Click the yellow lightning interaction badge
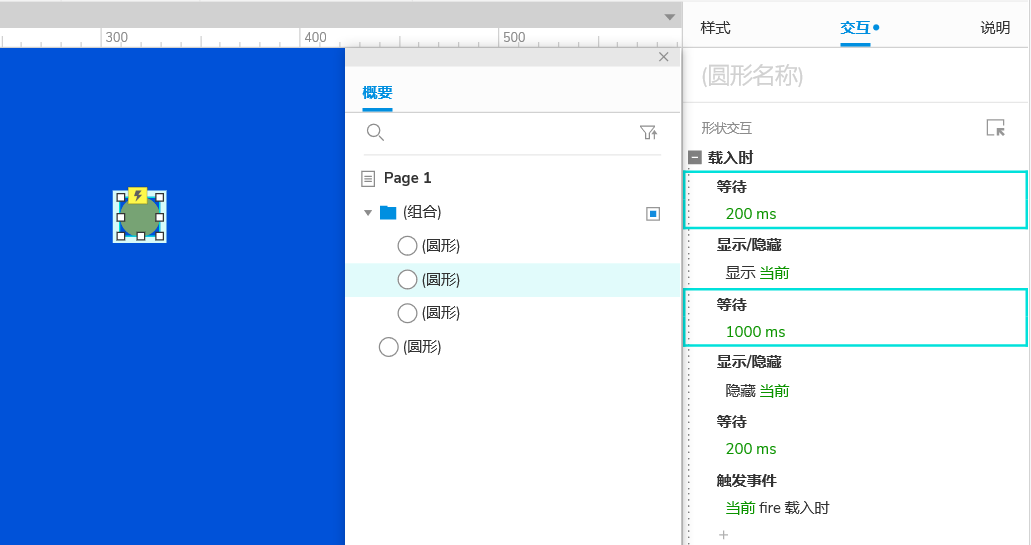The width and height of the screenshot is (1031, 545). pyautogui.click(x=137, y=195)
